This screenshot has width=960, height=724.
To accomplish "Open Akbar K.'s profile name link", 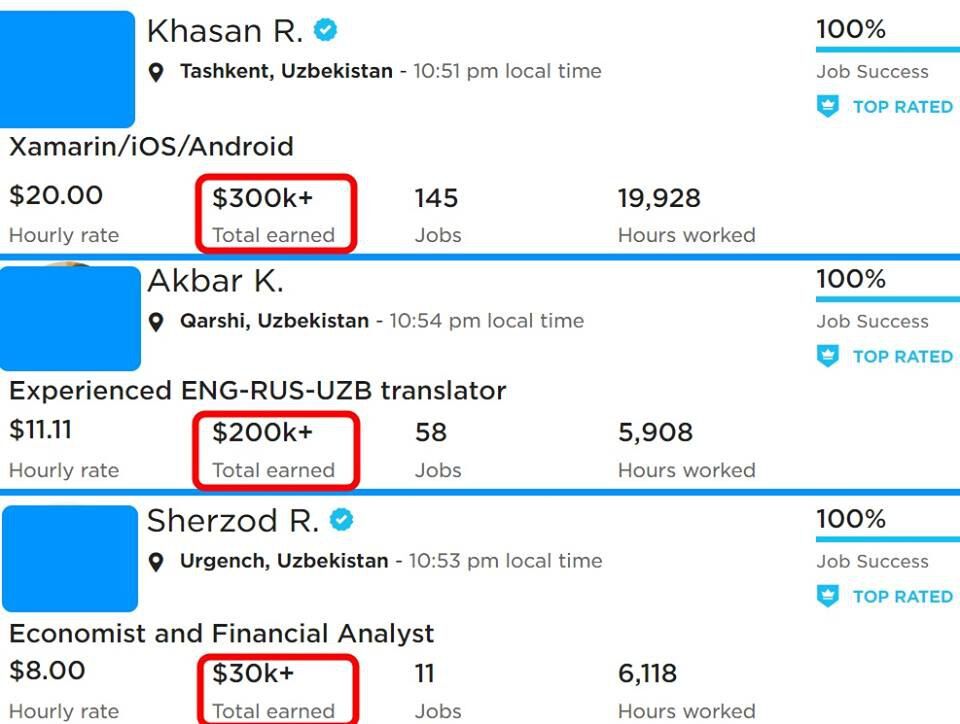I will [216, 281].
